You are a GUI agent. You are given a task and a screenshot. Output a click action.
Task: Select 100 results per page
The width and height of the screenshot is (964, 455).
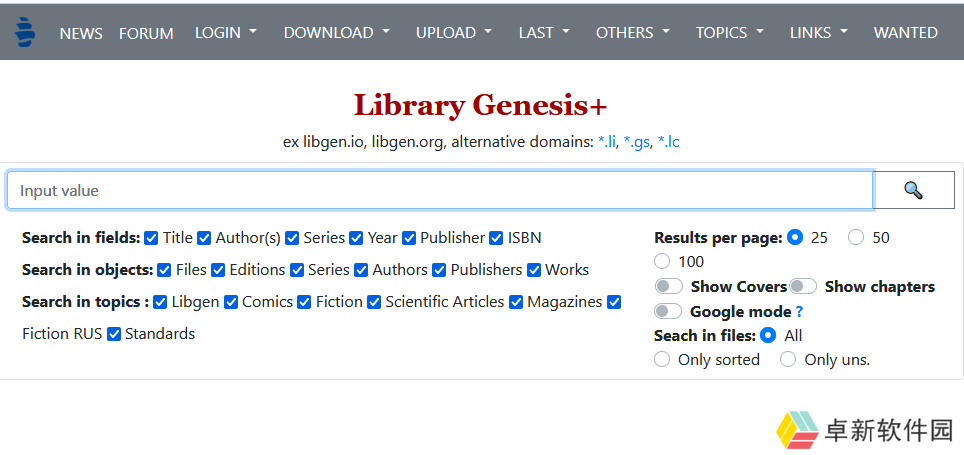[662, 262]
